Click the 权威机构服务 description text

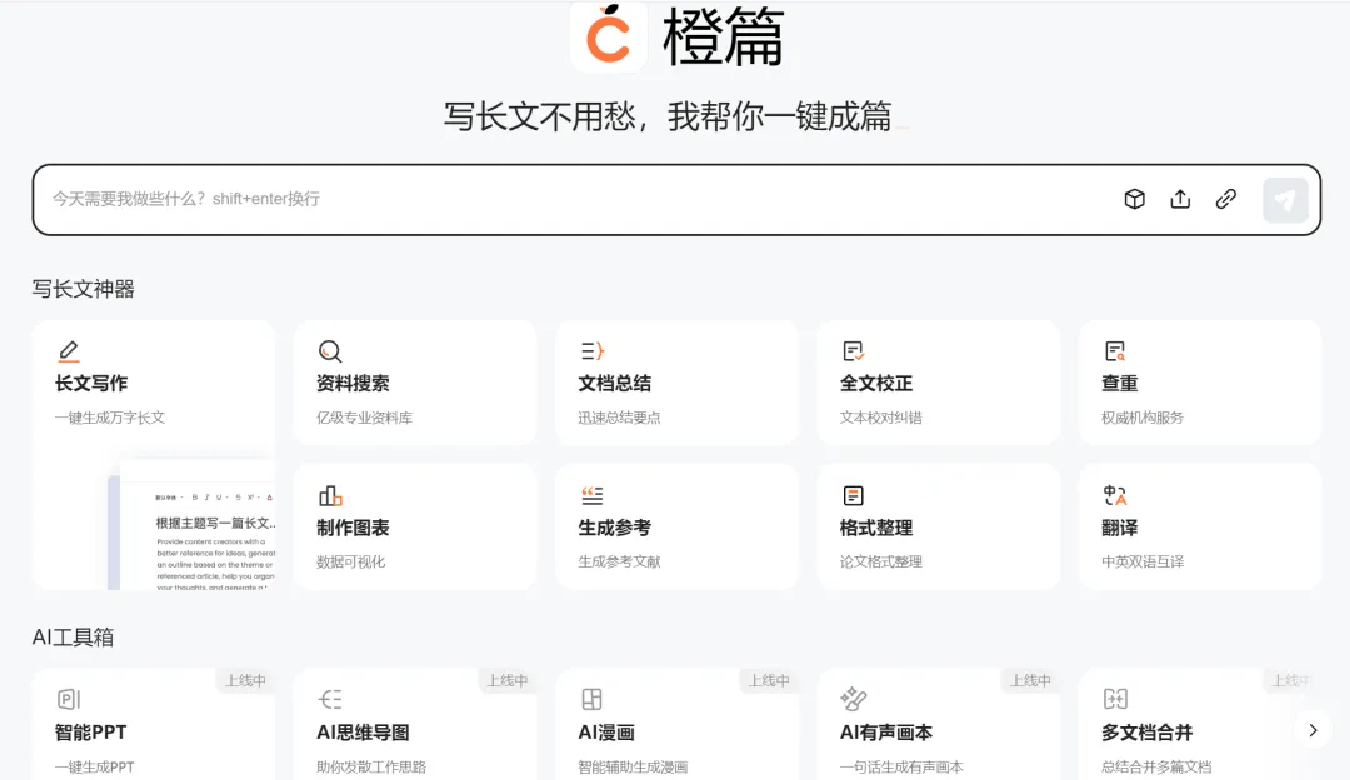click(x=1143, y=417)
